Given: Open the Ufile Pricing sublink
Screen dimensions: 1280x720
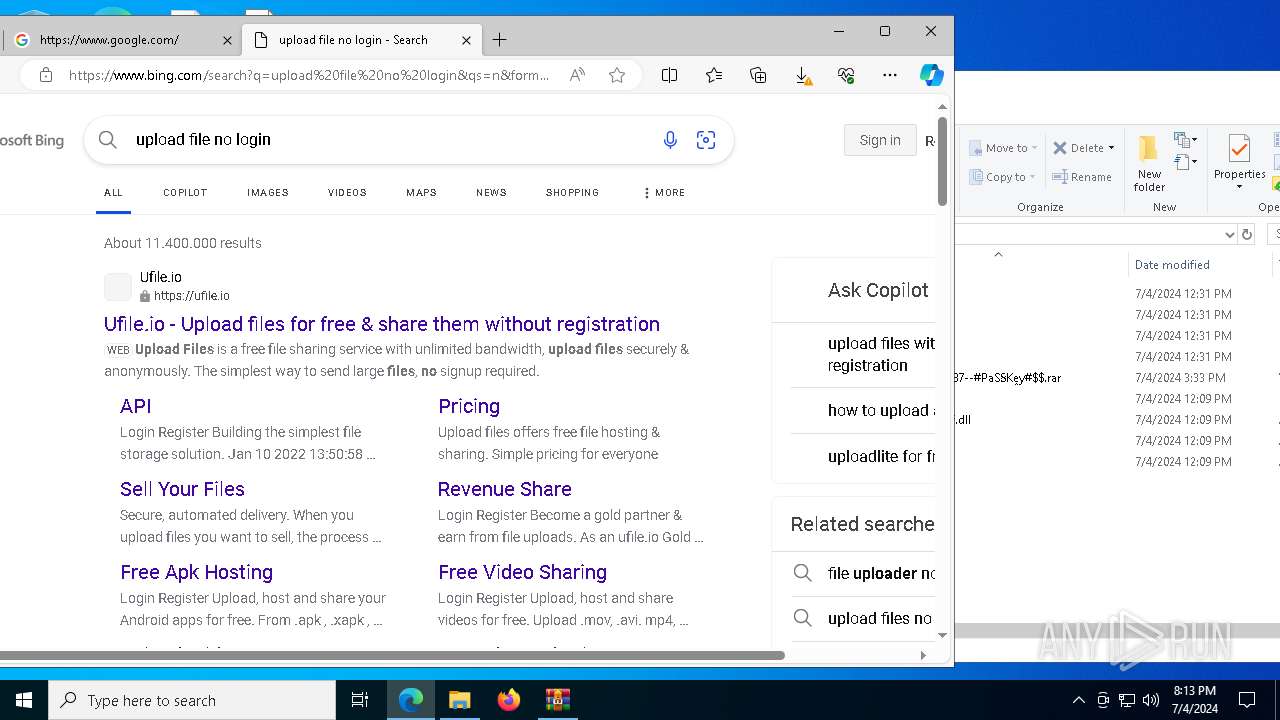Looking at the screenshot, I should [x=469, y=406].
